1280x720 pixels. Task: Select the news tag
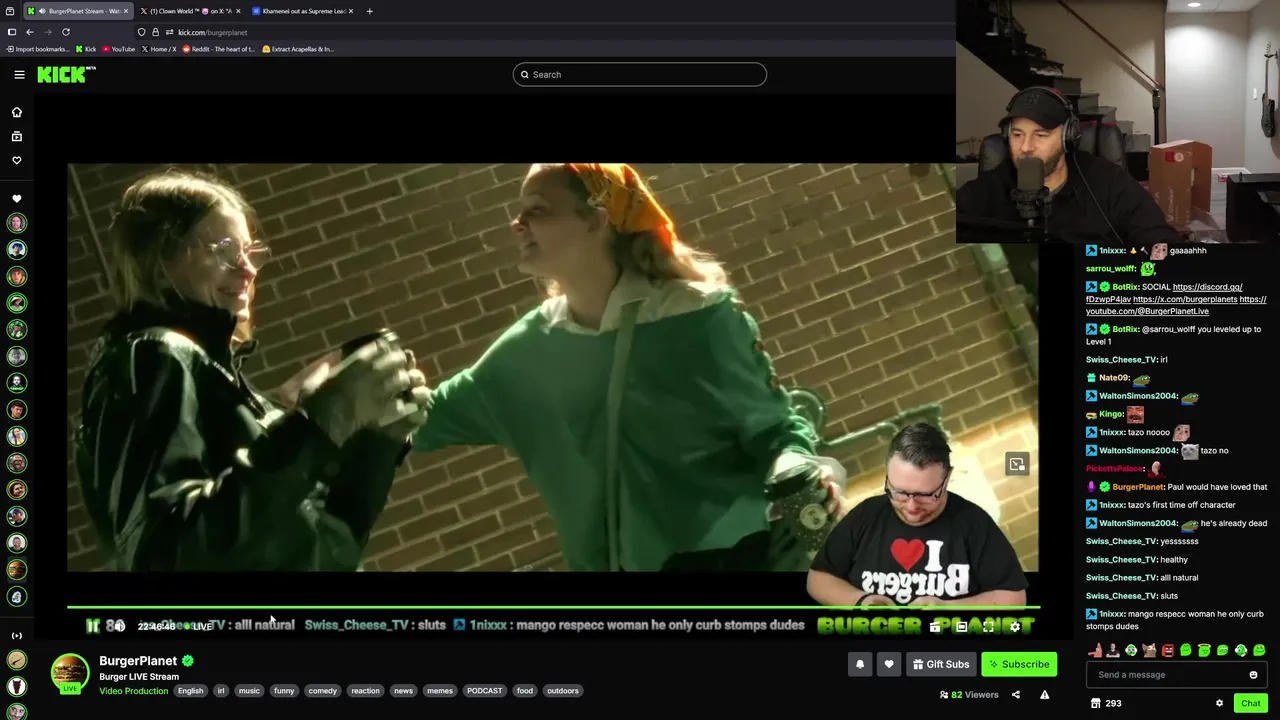coord(403,691)
